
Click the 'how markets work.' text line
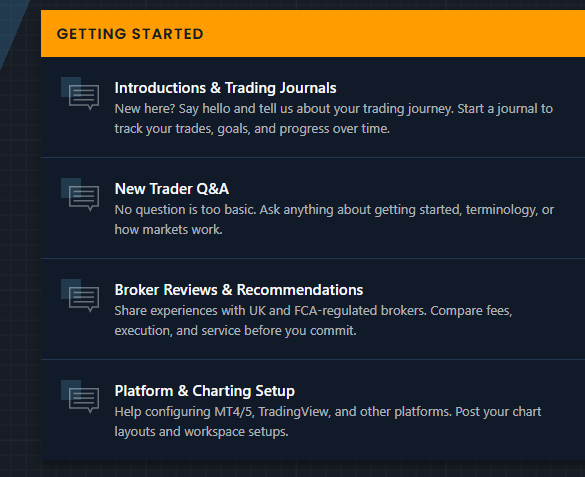click(x=168, y=230)
